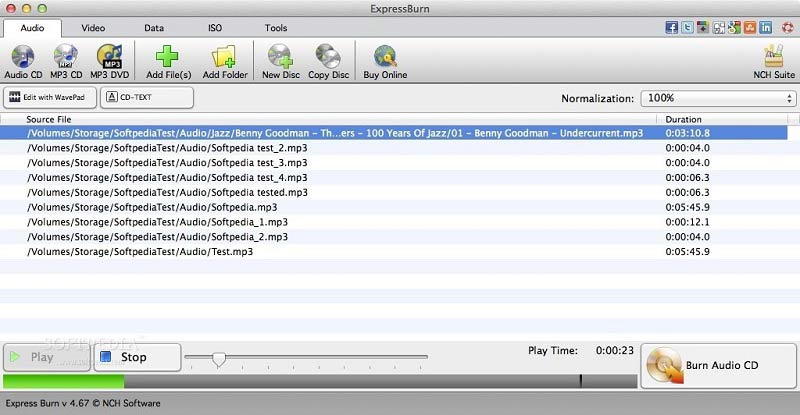Image resolution: width=800 pixels, height=415 pixels.
Task: Open the NCH Suite toolbox
Action: (x=774, y=56)
